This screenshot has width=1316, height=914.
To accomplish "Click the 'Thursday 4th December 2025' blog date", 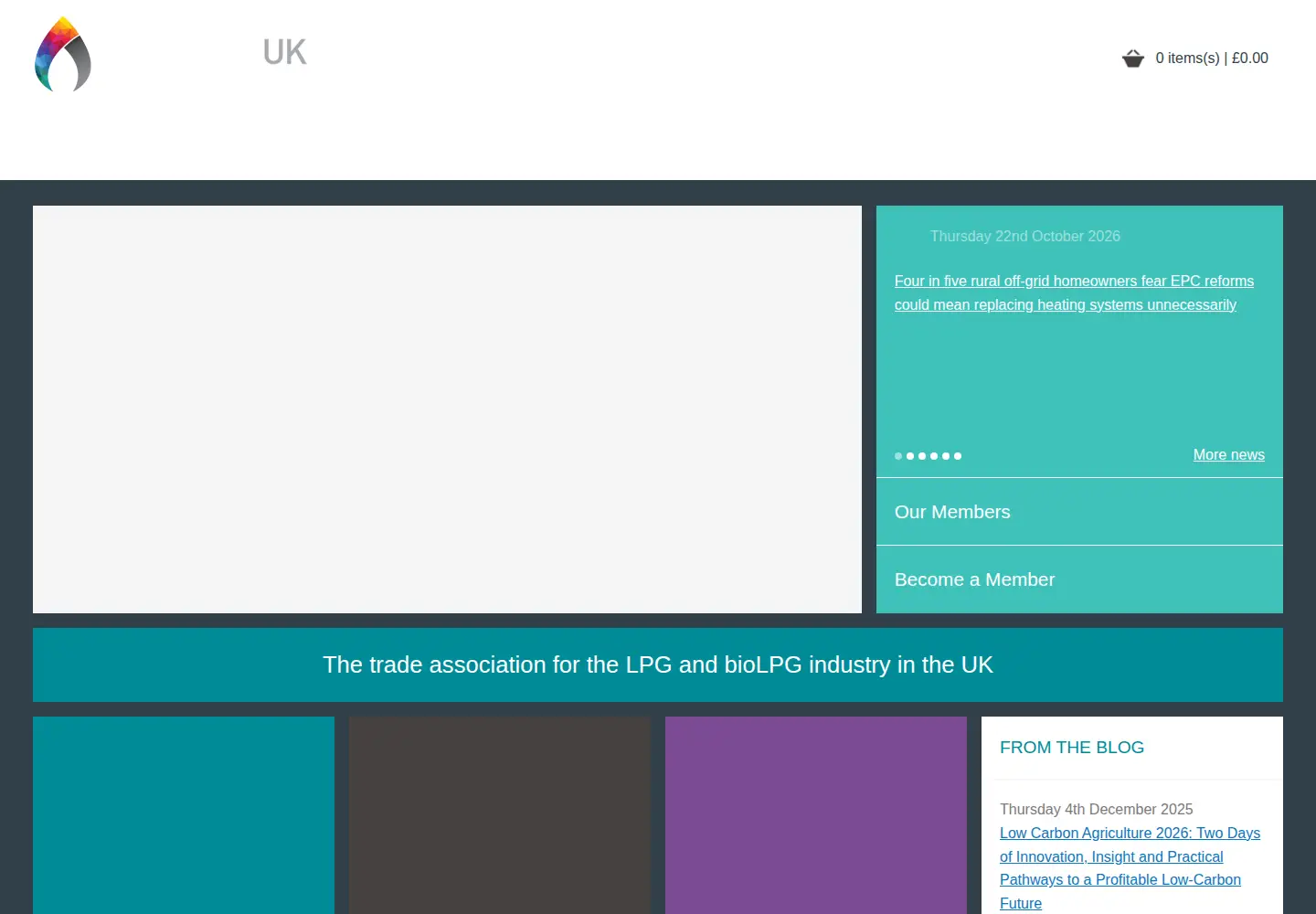I will (x=1096, y=809).
